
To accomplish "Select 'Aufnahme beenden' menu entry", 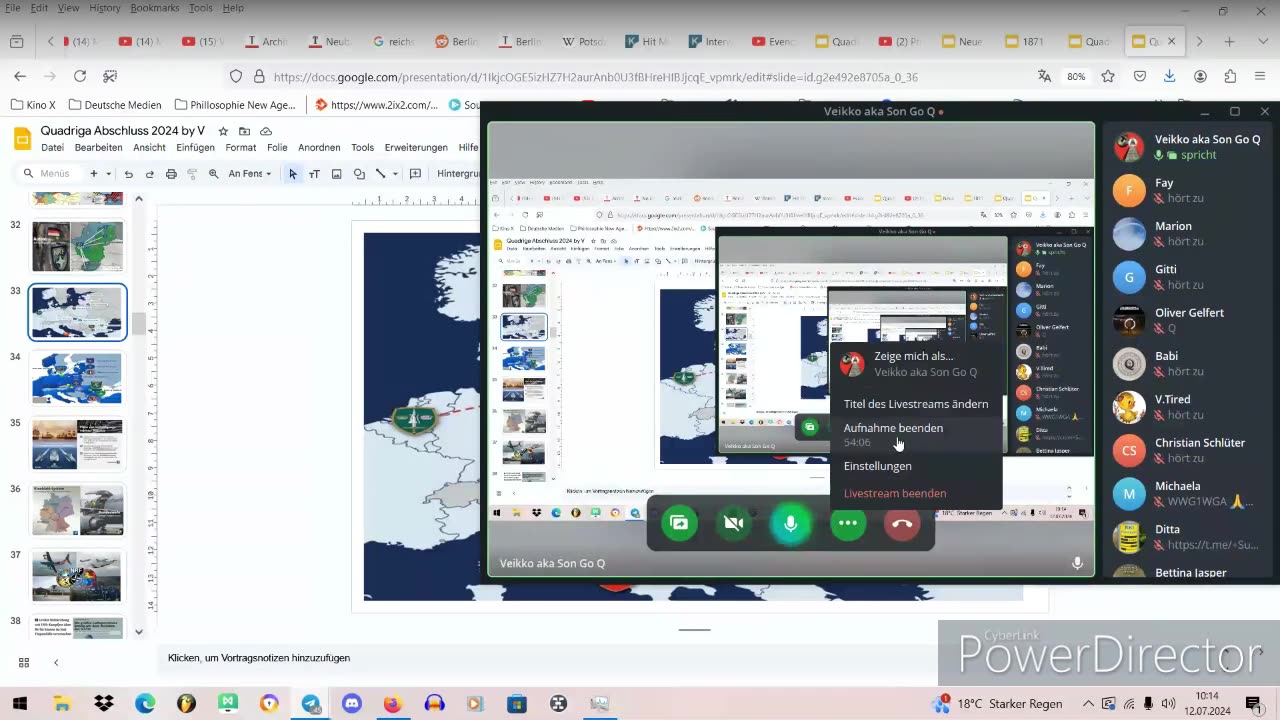I will point(915,434).
